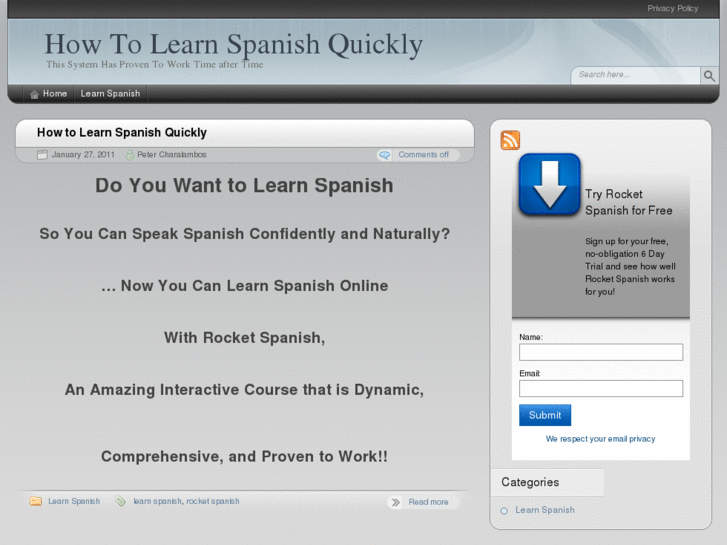Click the site title How To Learn Spanish Quickly
Viewport: 727px width, 545px height.
pos(233,45)
